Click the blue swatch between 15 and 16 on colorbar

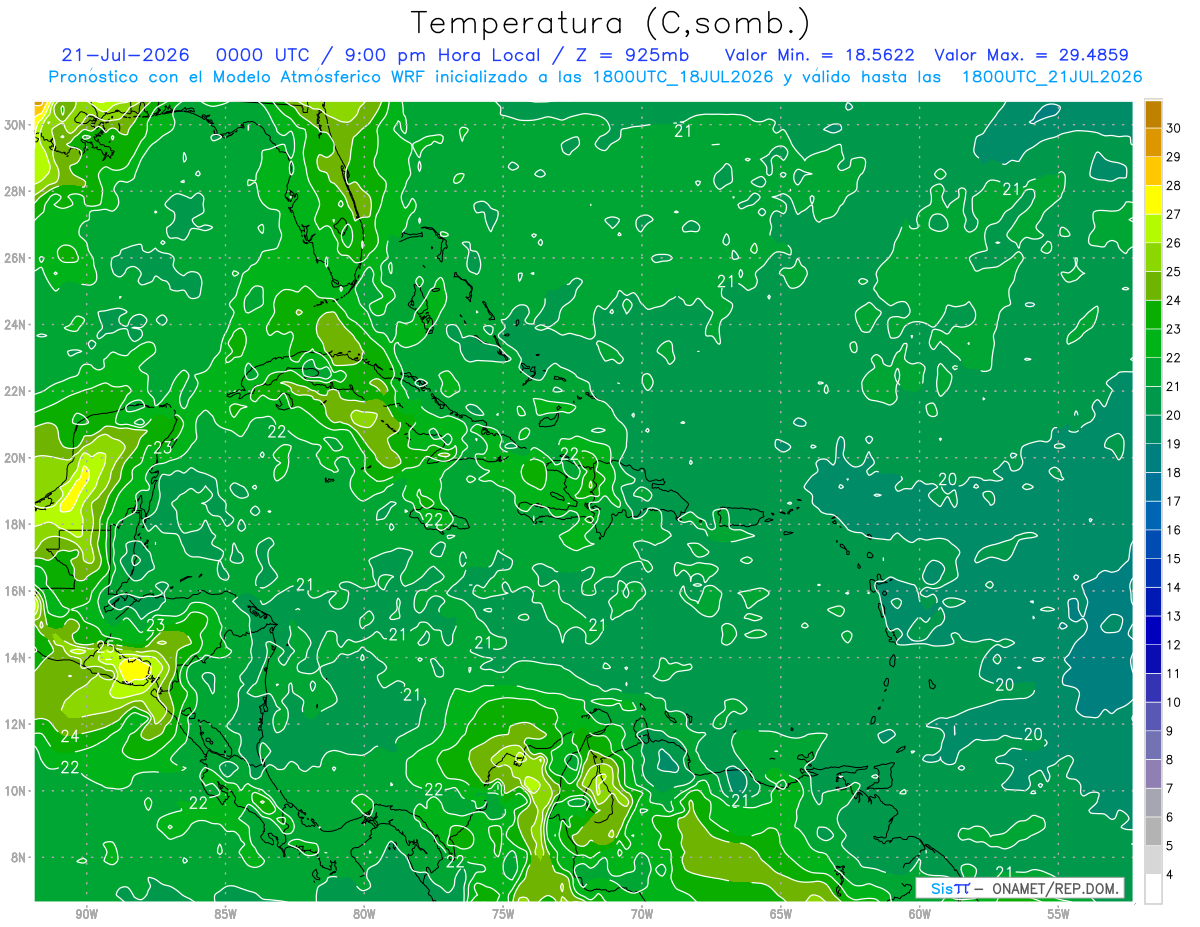(1153, 544)
